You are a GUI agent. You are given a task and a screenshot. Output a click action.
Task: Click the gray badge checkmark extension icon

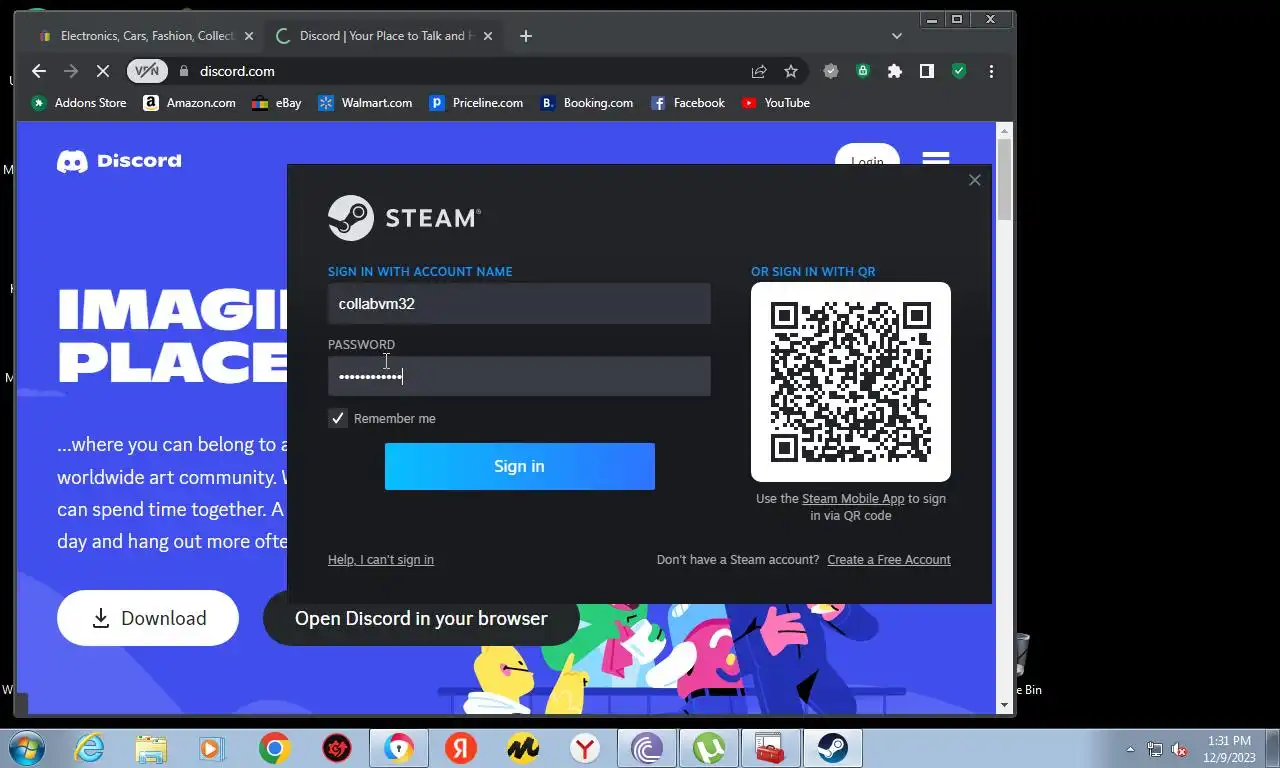[830, 71]
